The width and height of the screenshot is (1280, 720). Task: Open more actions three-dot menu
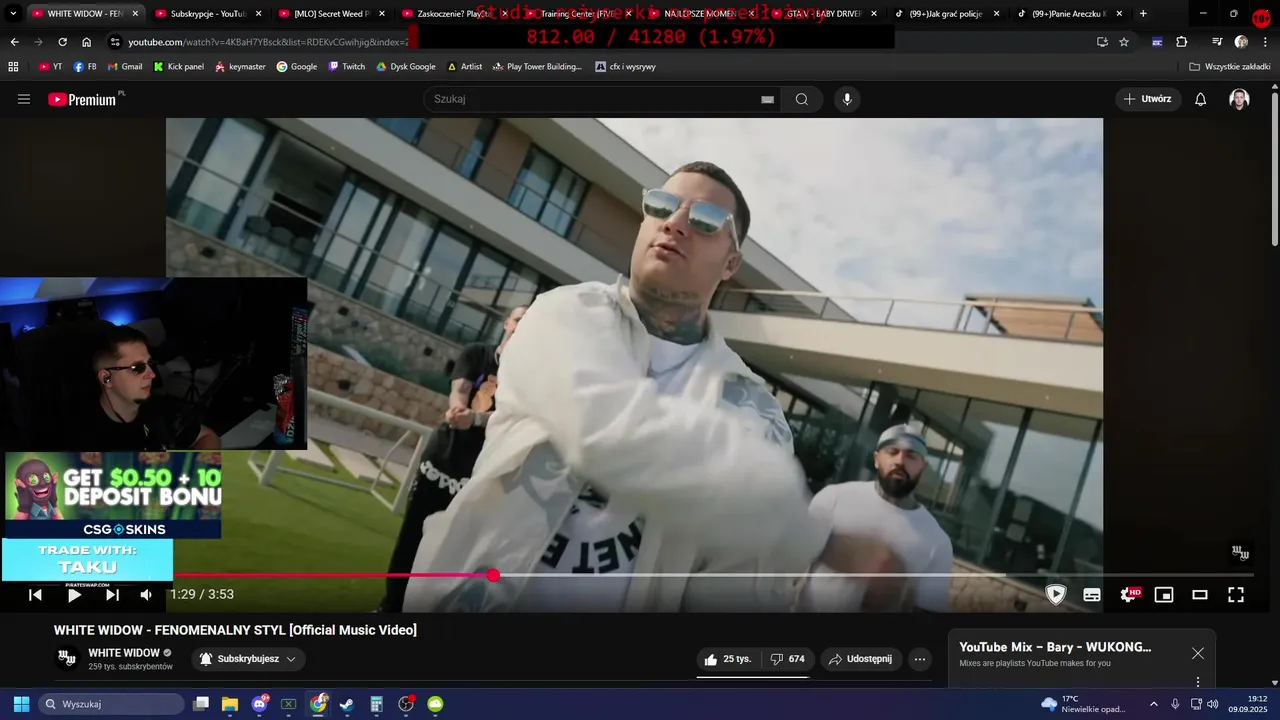pos(920,659)
